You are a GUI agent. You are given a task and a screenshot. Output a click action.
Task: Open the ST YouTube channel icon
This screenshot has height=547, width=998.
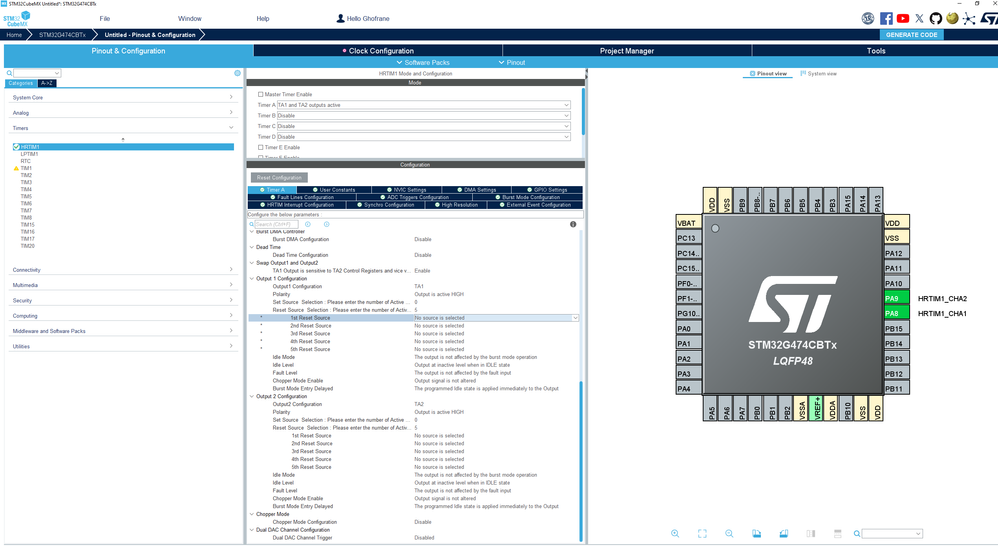[x=903, y=18]
